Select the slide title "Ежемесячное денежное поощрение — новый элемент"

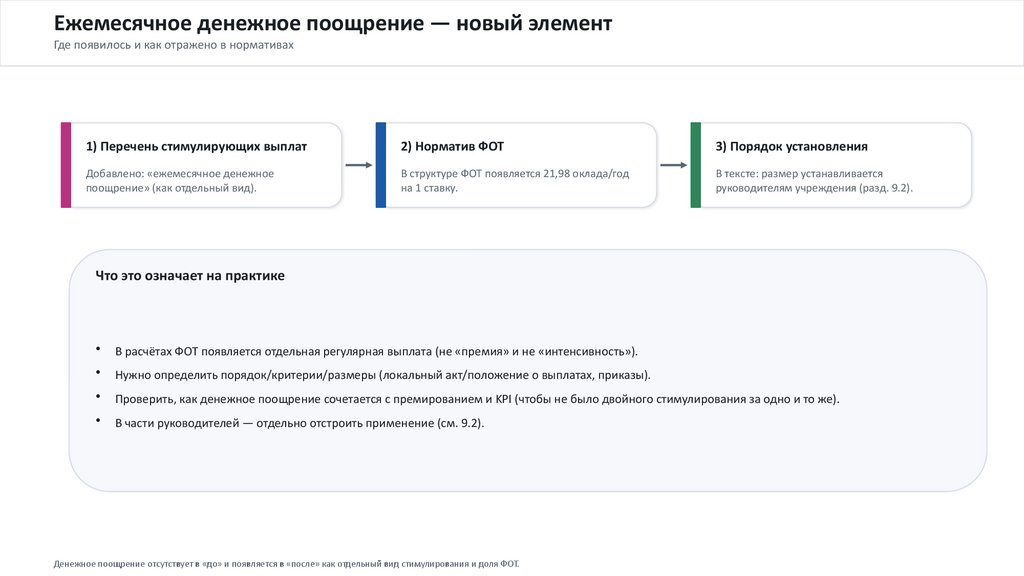coord(333,24)
